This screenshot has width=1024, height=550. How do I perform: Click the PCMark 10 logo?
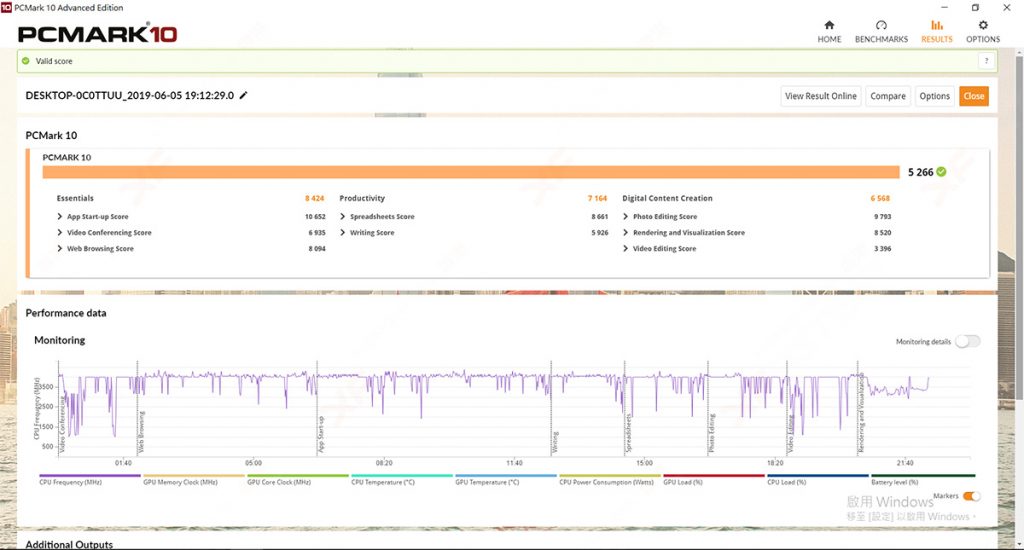(x=97, y=34)
